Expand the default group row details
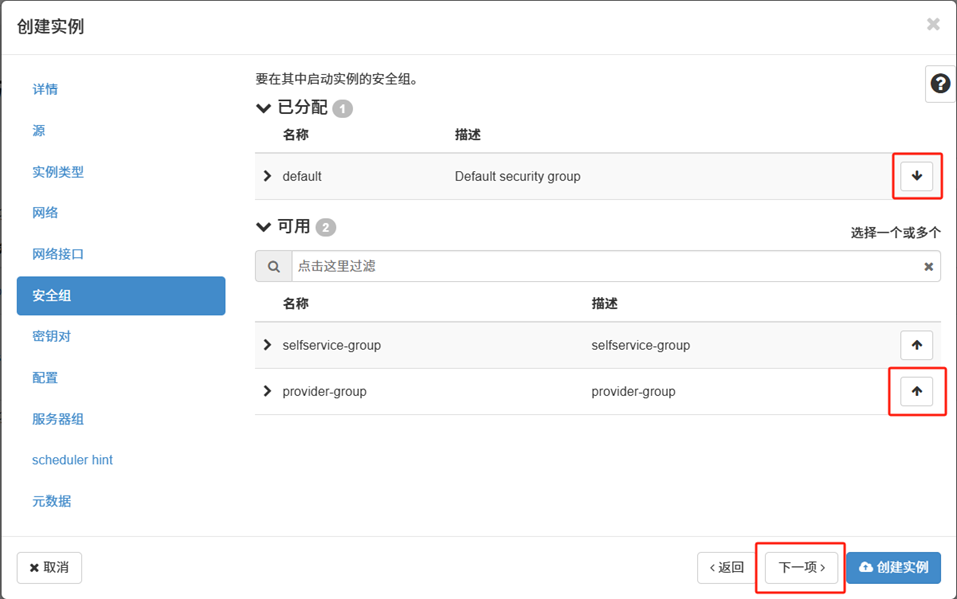957x599 pixels. pyautogui.click(x=267, y=176)
